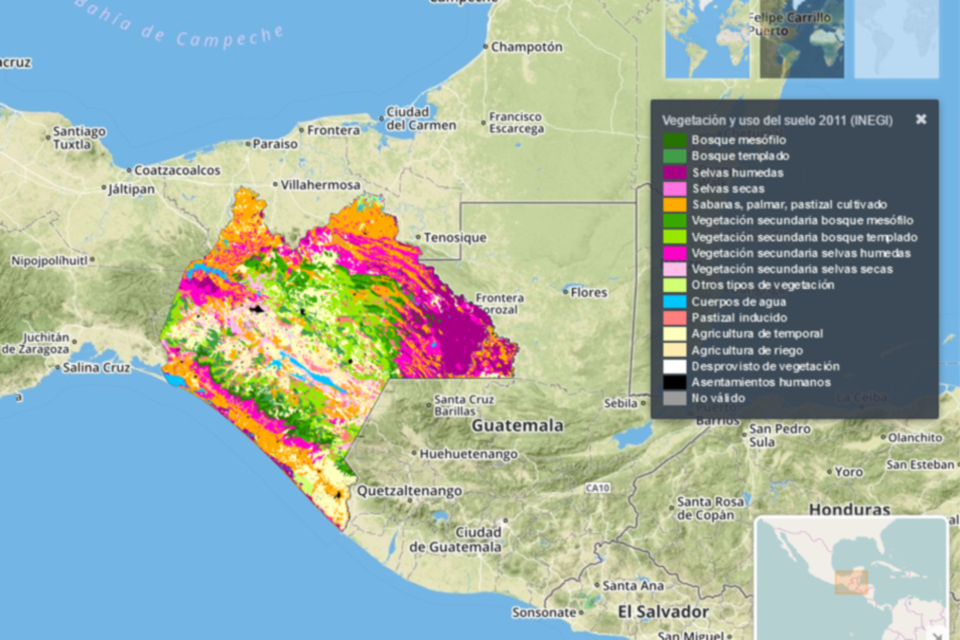Click the orange view rectangle in the overview minimap
Screen dimensions: 960x640
(x=851, y=582)
